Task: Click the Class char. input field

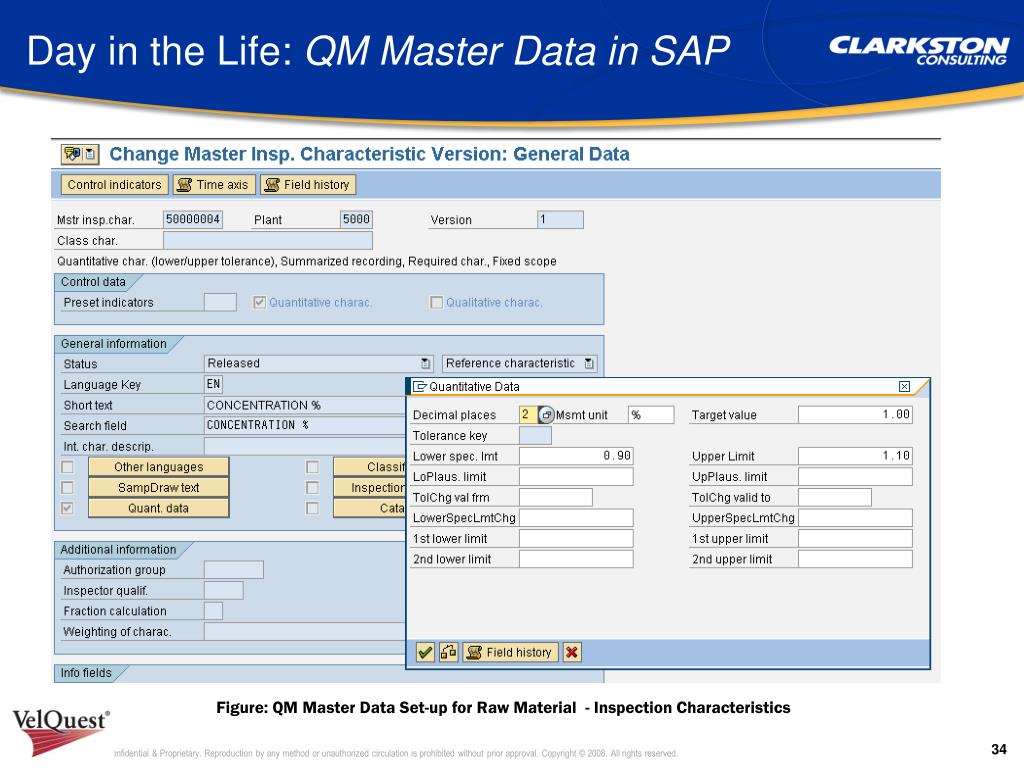Action: click(x=268, y=240)
